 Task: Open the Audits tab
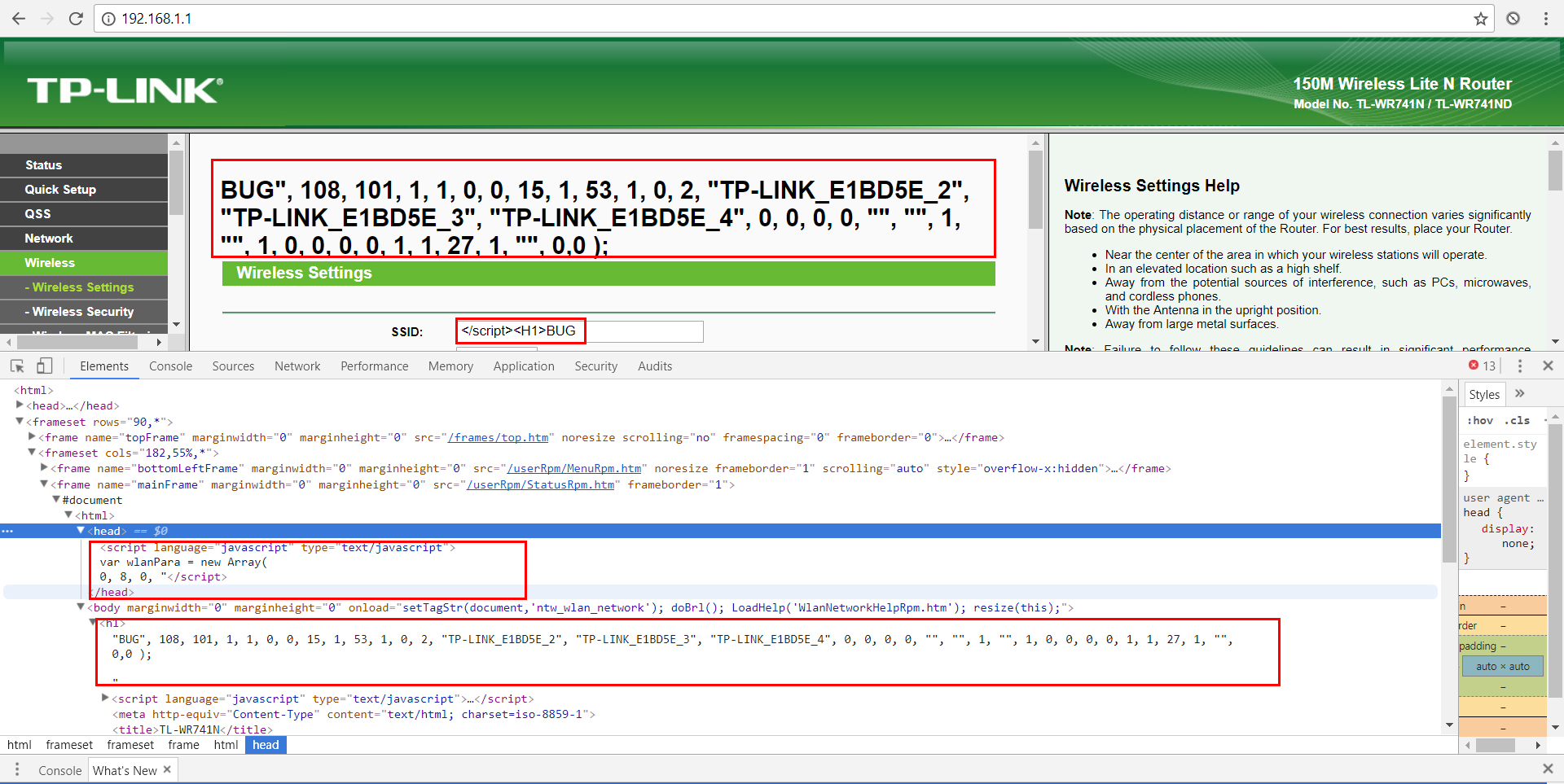(655, 366)
